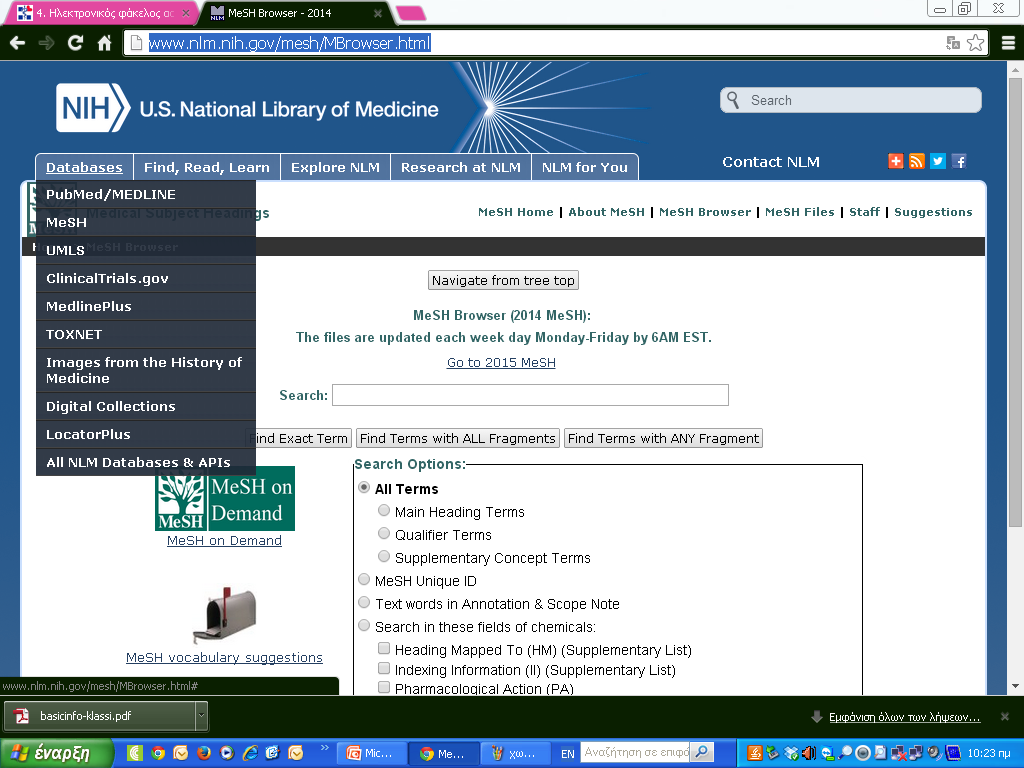Choose ClinicalTrials.gov from dropdown
Image resolution: width=1024 pixels, height=768 pixels.
point(146,279)
